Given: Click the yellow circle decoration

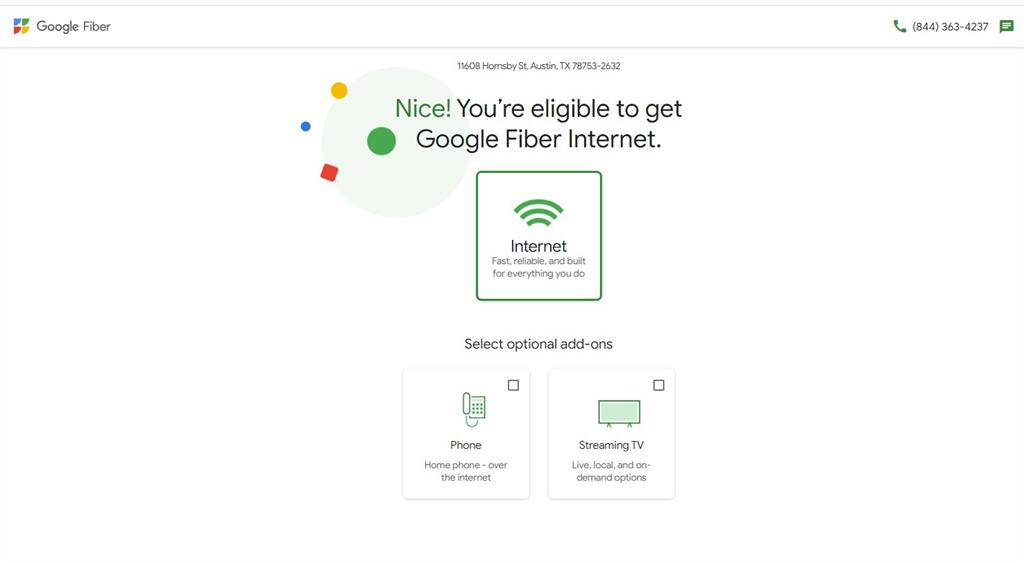Looking at the screenshot, I should 339,91.
